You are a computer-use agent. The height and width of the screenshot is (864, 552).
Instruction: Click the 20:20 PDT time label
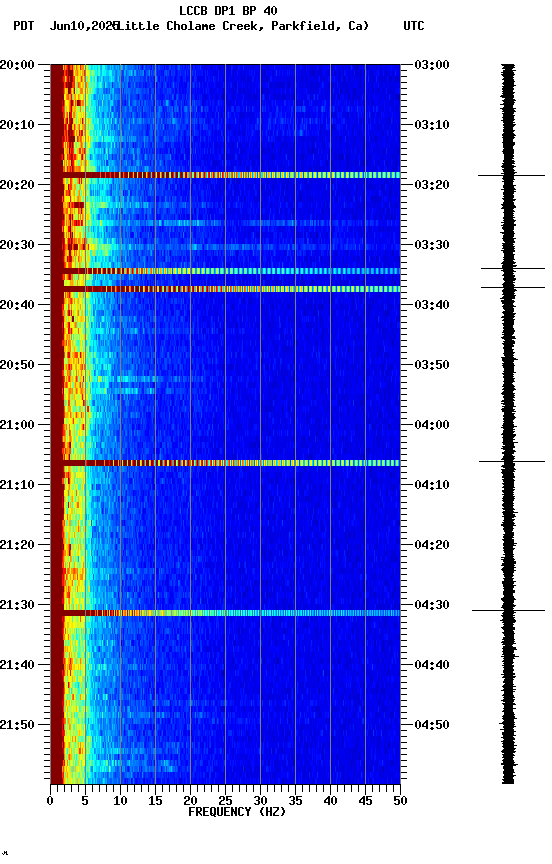pos(17,185)
